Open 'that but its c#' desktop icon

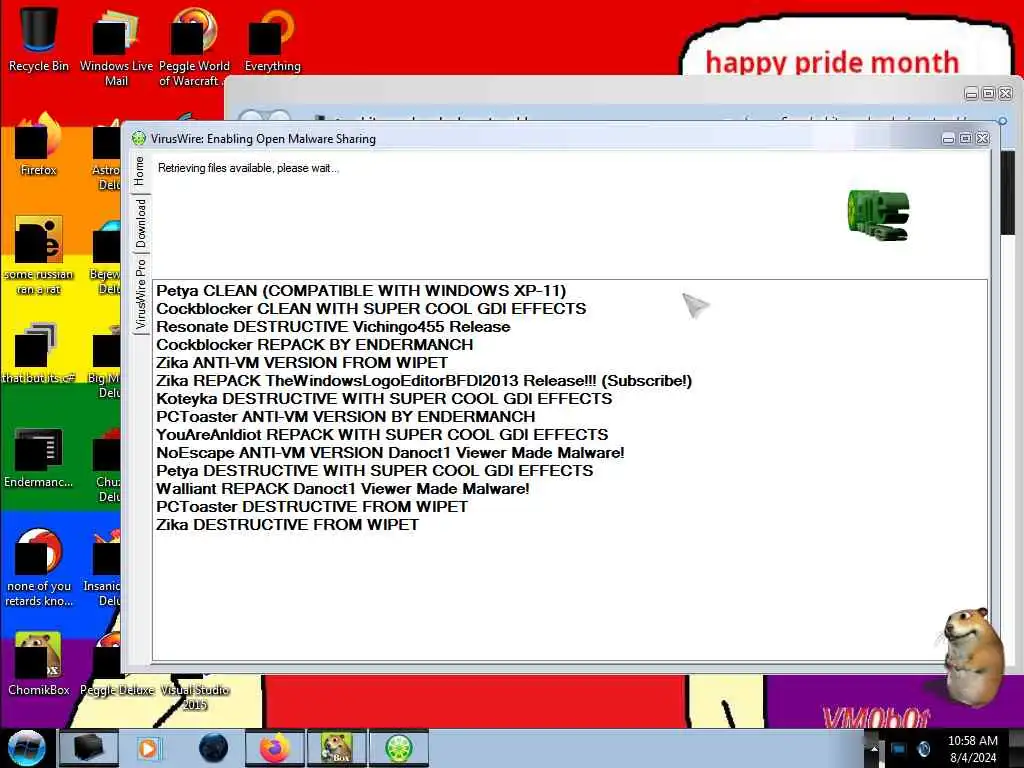coord(39,353)
